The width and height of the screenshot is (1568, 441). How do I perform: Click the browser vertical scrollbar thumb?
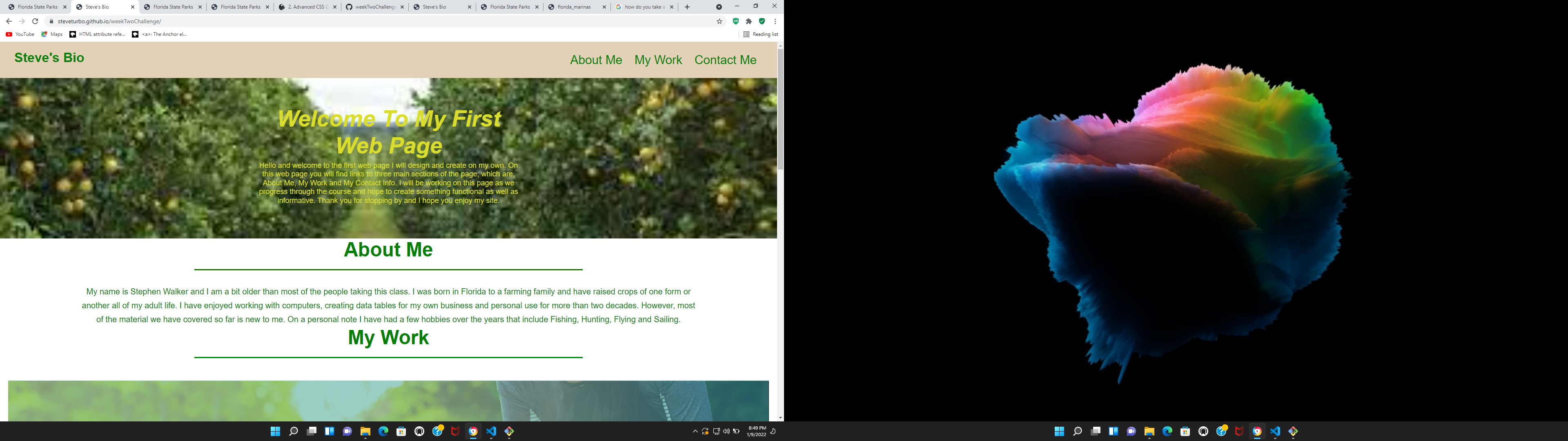pyautogui.click(x=780, y=110)
